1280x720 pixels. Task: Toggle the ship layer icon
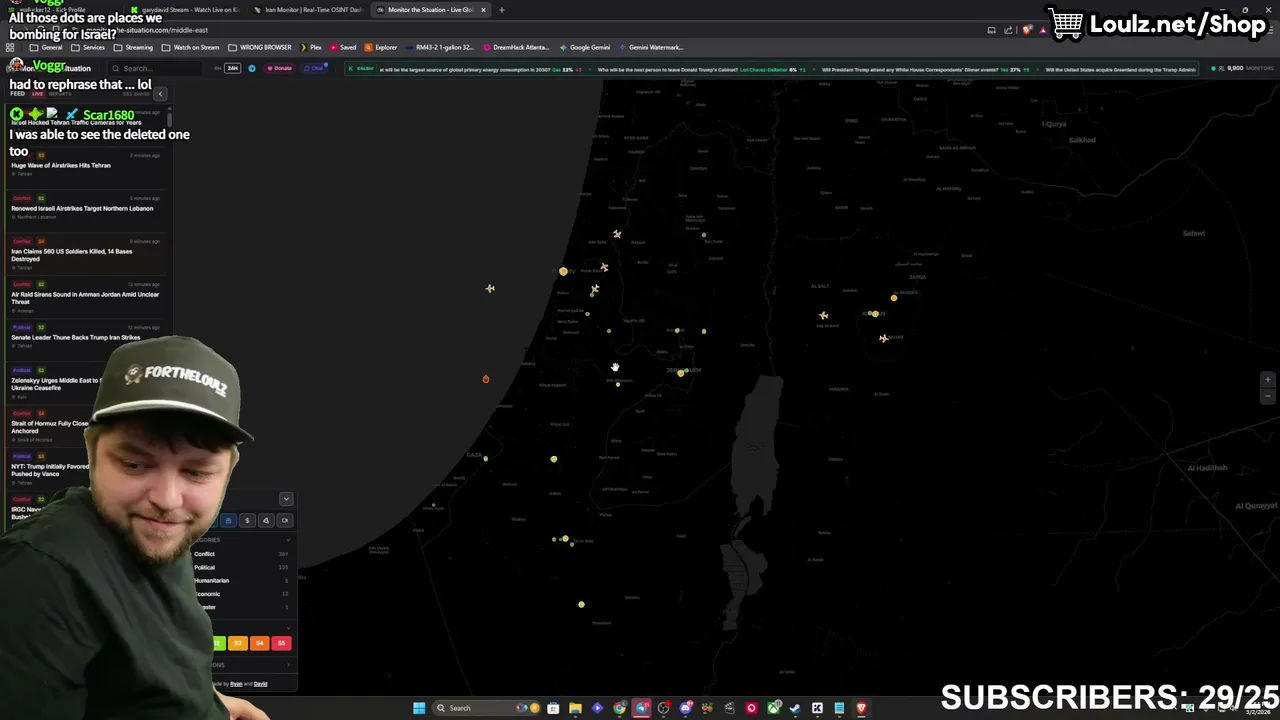266,520
